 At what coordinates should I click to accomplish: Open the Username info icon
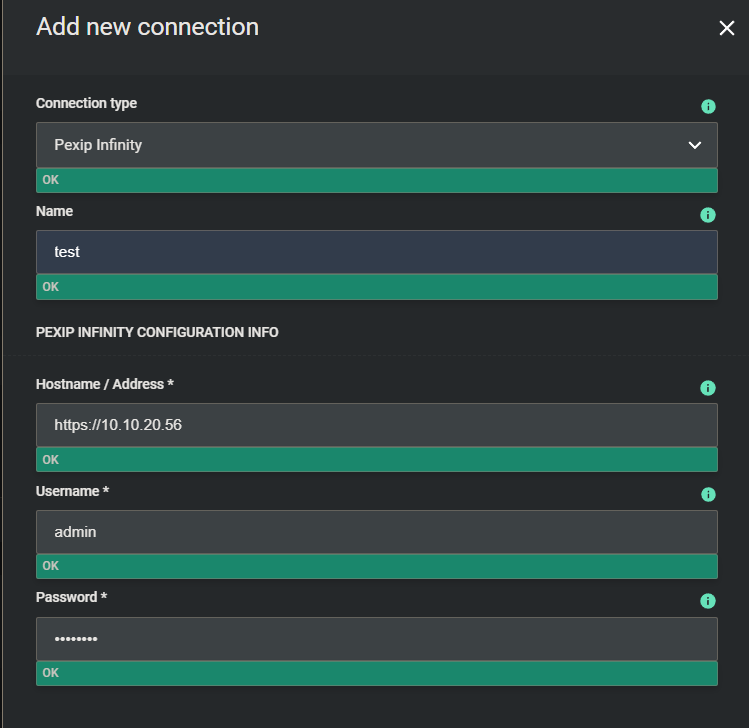coord(708,494)
